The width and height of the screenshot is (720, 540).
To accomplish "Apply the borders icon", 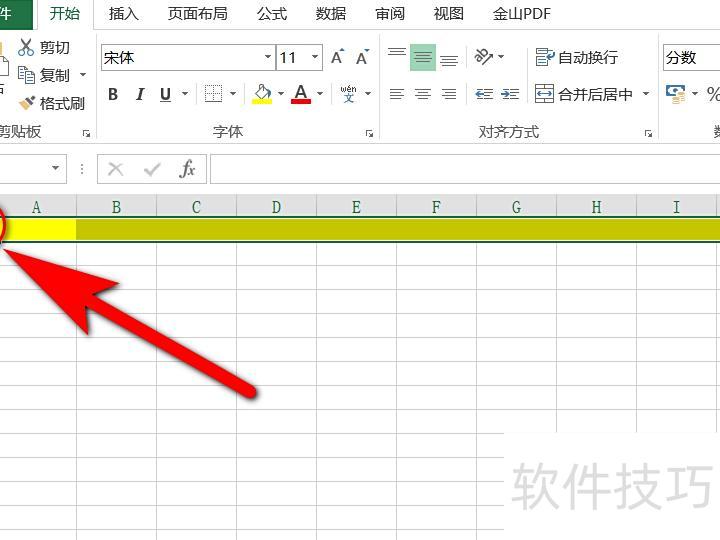I will 213,94.
